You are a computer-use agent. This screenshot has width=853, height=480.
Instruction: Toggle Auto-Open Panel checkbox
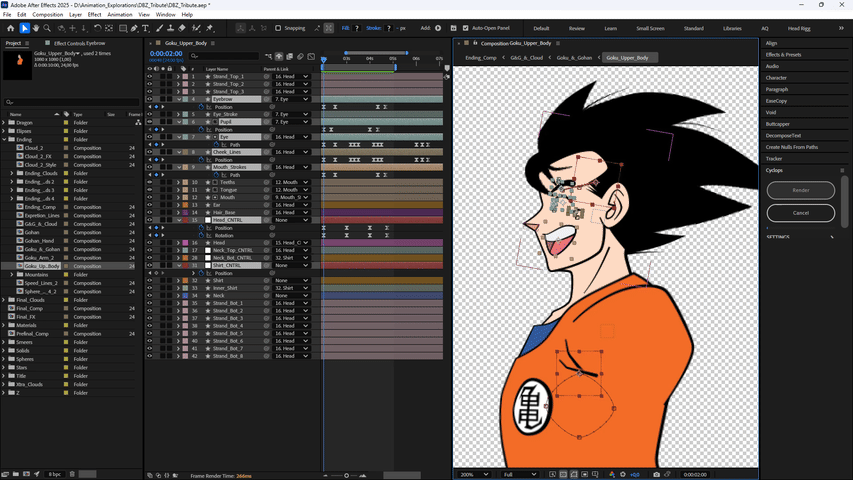pos(466,28)
